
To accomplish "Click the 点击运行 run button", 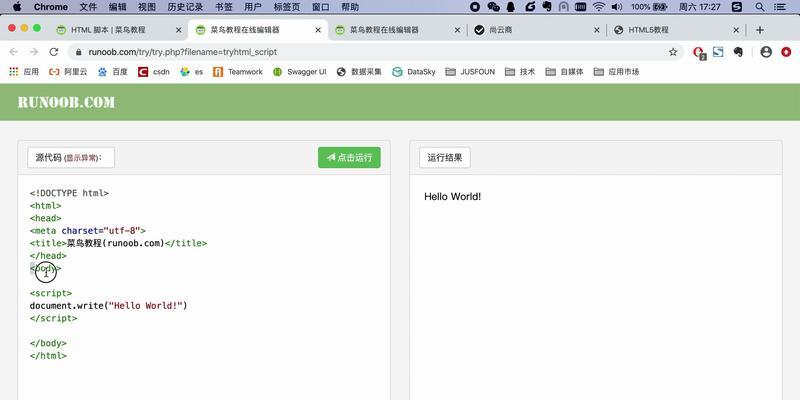I will click(x=349, y=158).
